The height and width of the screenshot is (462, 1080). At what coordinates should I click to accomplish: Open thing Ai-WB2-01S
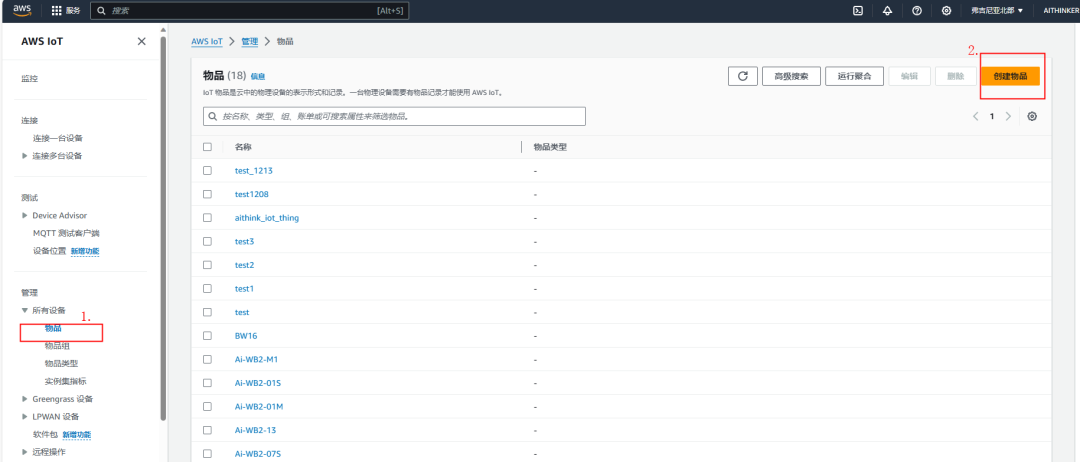(258, 383)
